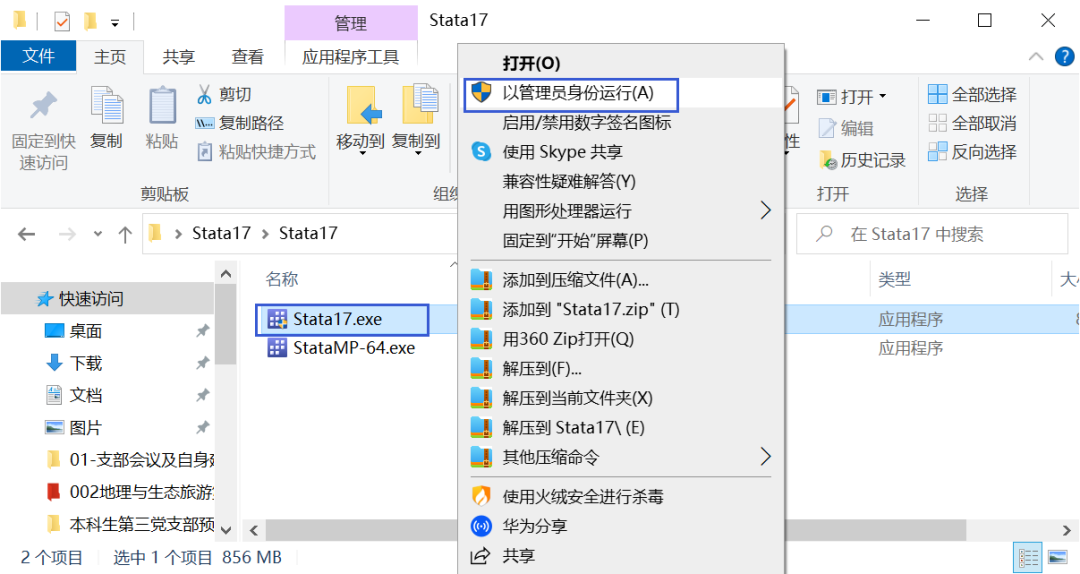Switch to the Share ribbon tab
The image size is (1080, 574).
[x=178, y=57]
